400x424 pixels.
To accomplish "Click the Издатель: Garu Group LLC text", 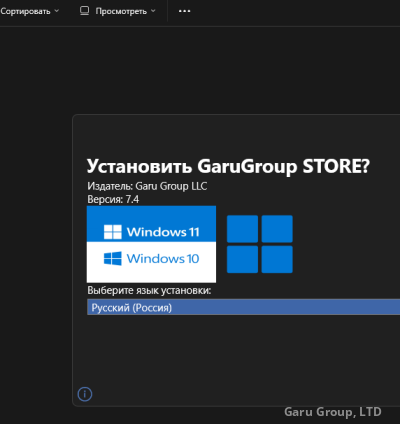I will coord(147,186).
